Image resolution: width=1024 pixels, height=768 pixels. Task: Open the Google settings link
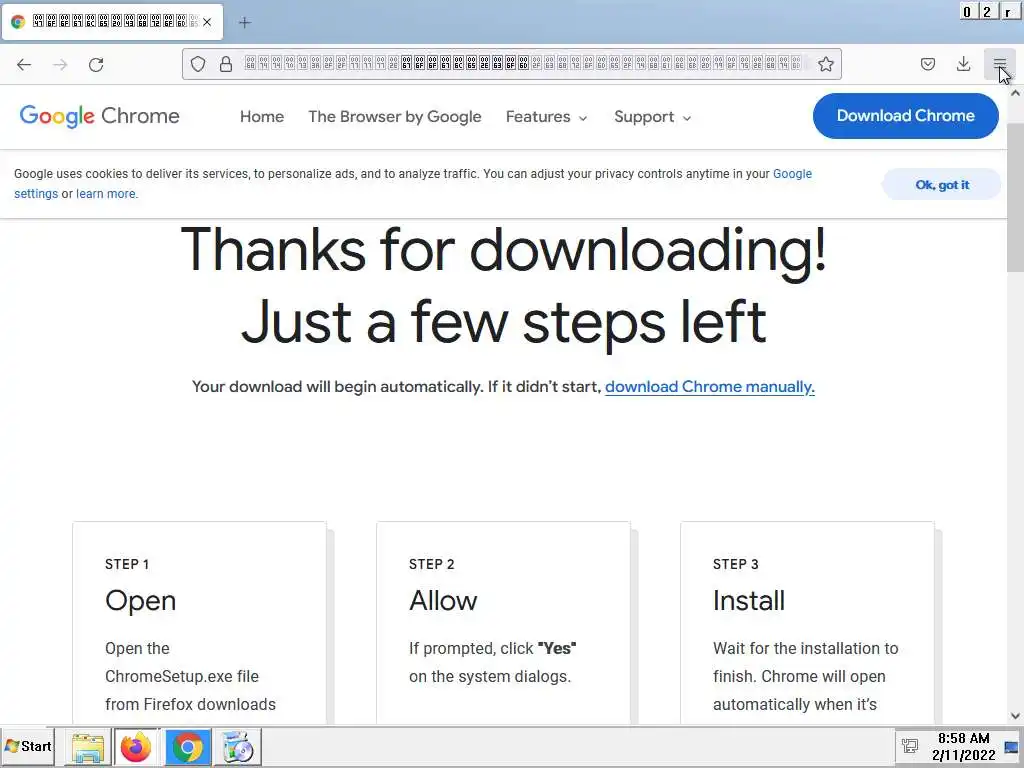coord(792,174)
